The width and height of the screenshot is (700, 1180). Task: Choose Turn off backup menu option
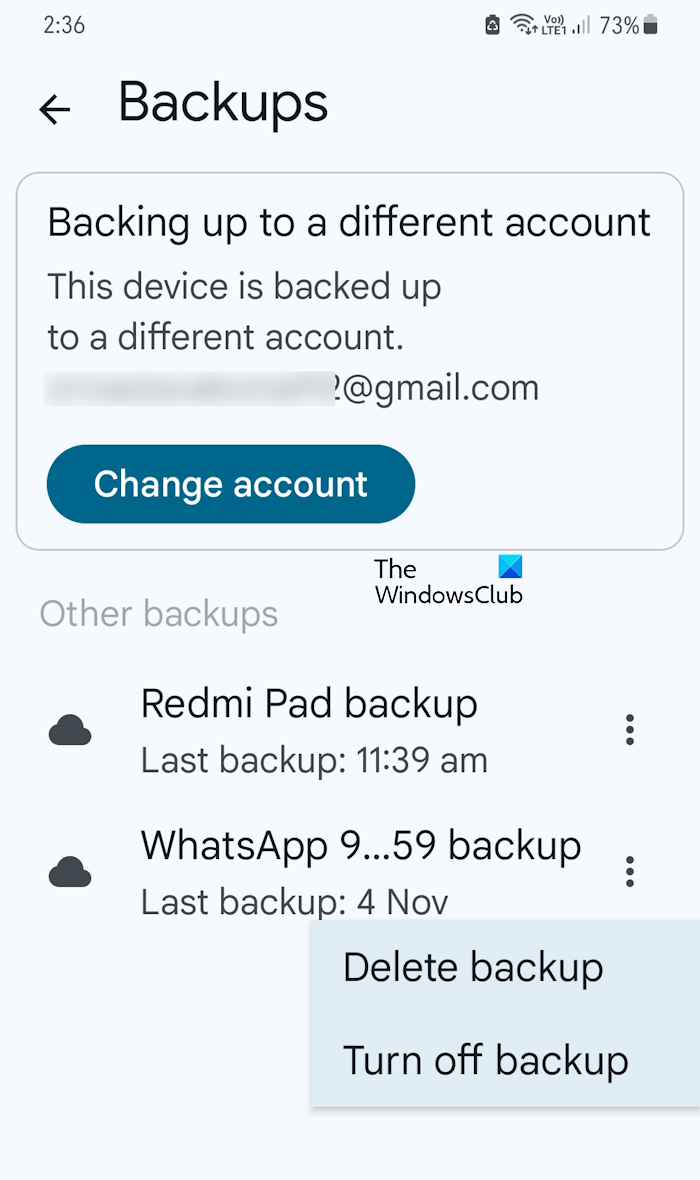(x=486, y=1060)
